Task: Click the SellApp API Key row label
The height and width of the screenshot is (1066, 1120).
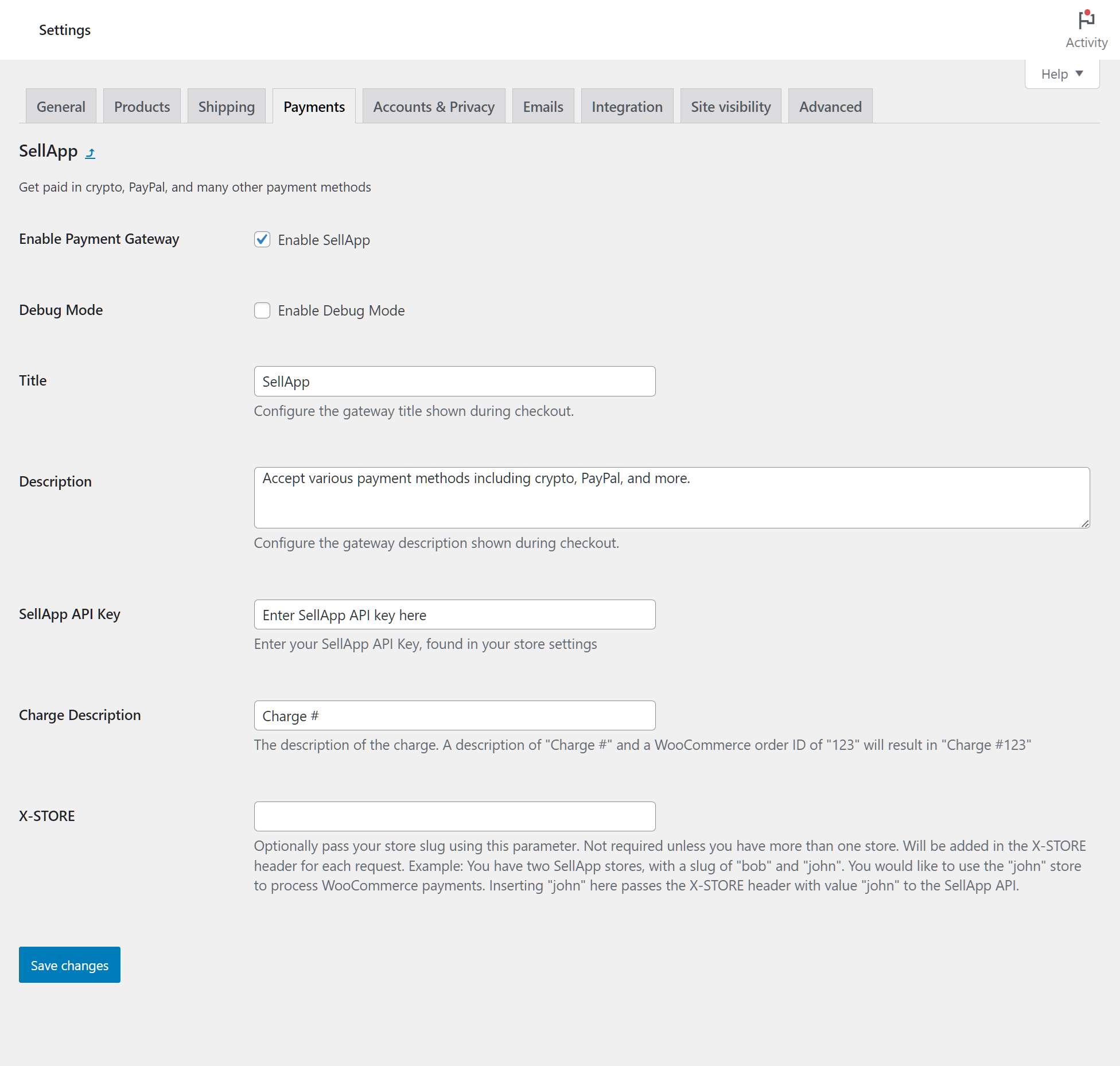Action: pos(69,614)
